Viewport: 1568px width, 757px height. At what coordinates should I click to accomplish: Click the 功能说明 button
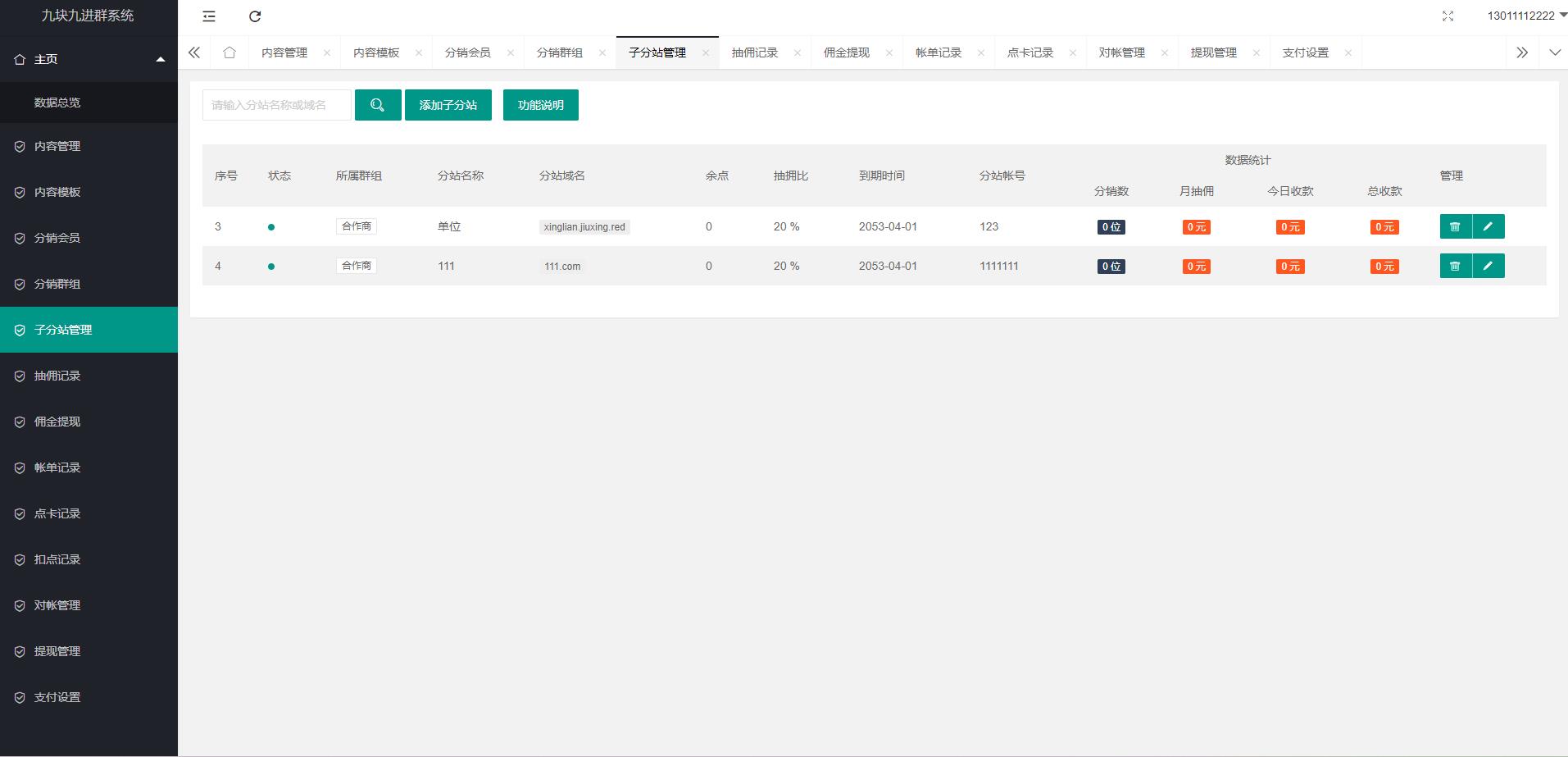point(540,105)
